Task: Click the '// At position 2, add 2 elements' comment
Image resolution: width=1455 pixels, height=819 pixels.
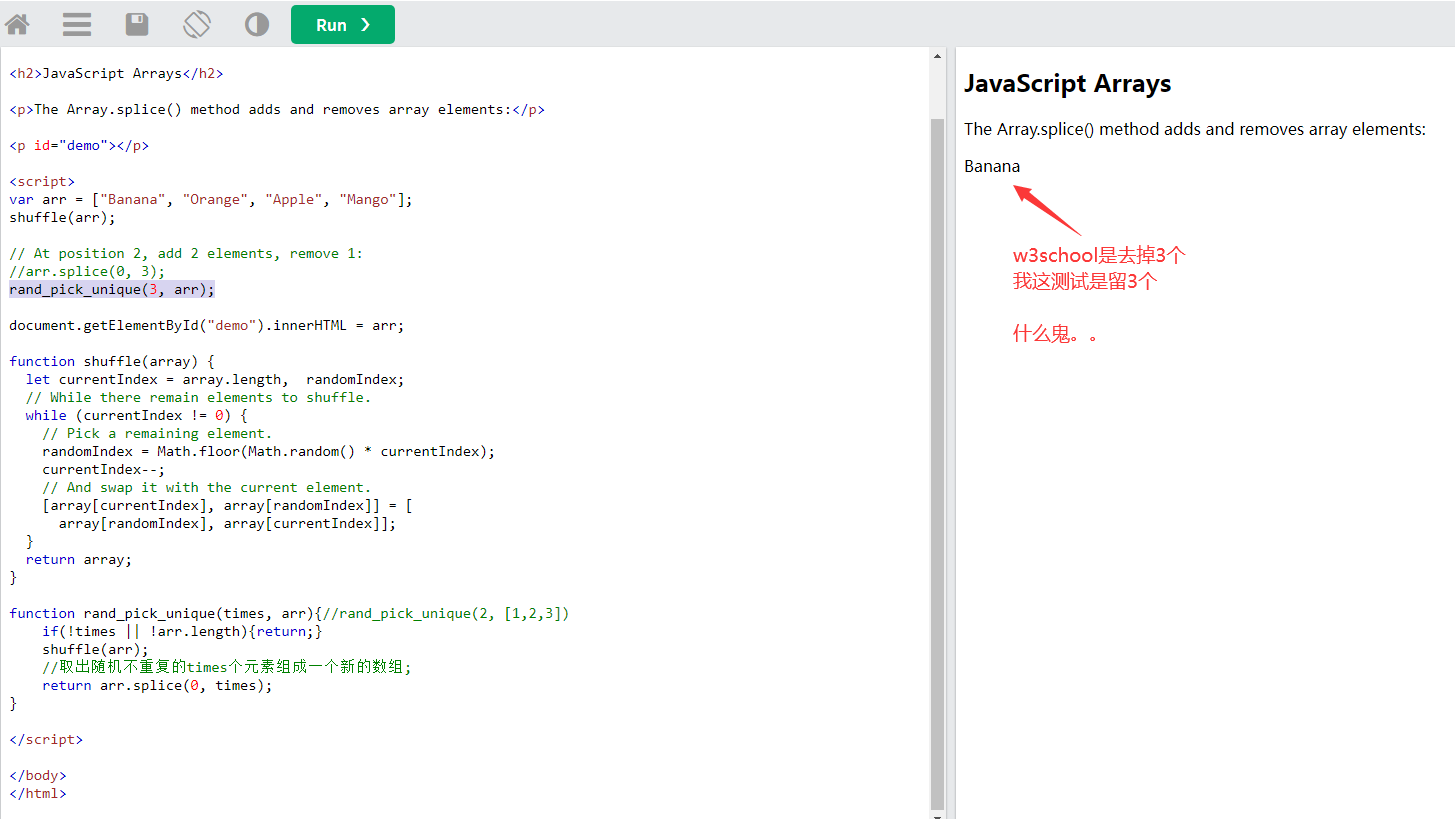Action: pyautogui.click(x=187, y=253)
